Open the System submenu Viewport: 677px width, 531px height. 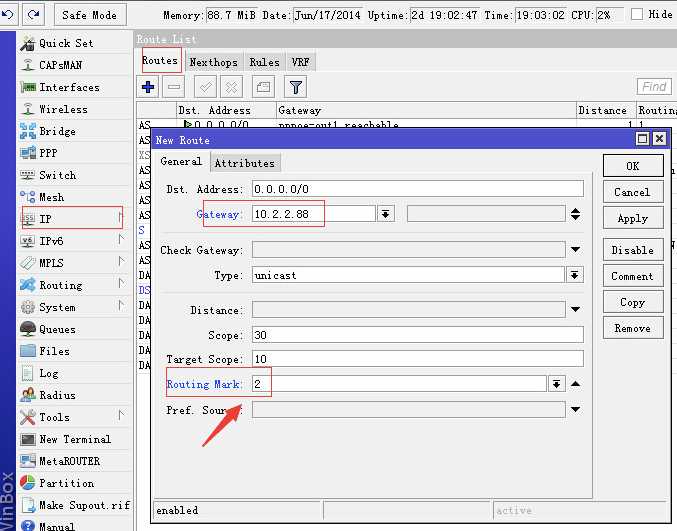pyautogui.click(x=74, y=307)
